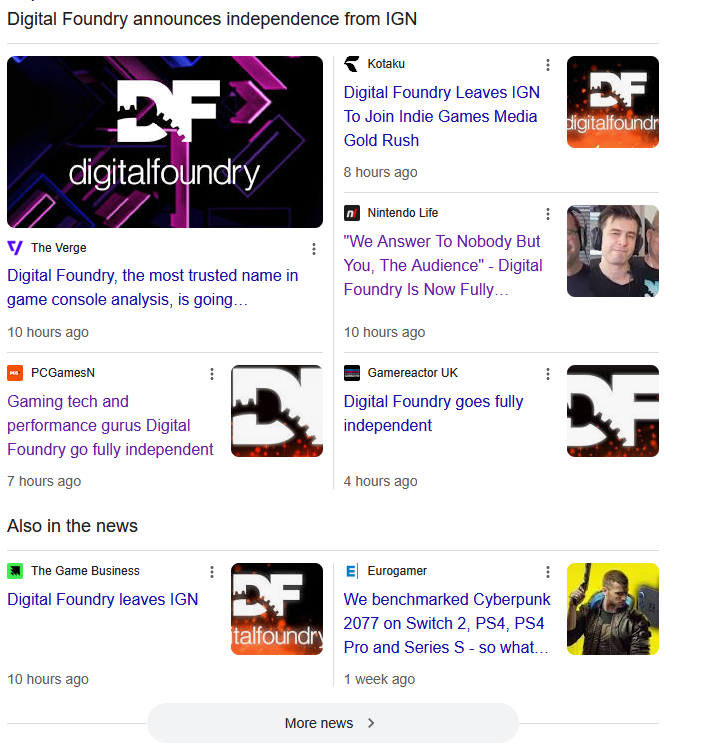
Task: Open The Verge headline about Digital Foundry
Action: pos(153,287)
